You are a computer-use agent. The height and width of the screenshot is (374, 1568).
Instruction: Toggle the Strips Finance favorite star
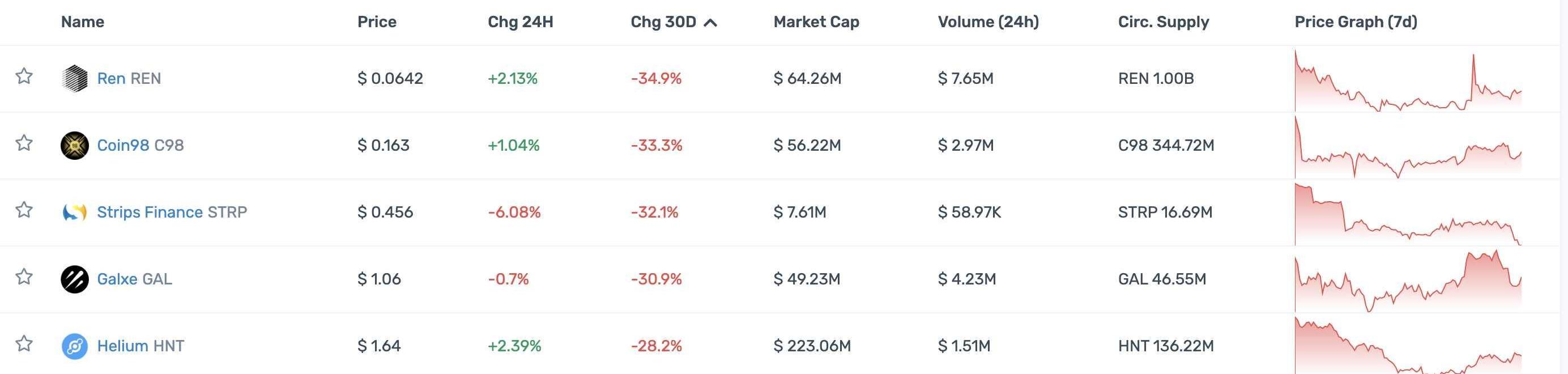(24, 210)
